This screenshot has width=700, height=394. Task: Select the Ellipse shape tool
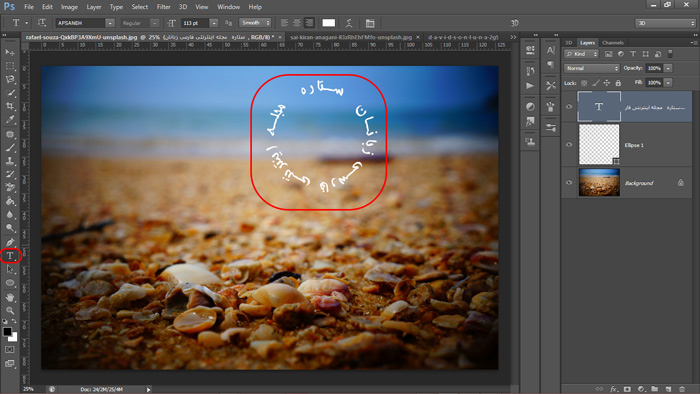10,283
